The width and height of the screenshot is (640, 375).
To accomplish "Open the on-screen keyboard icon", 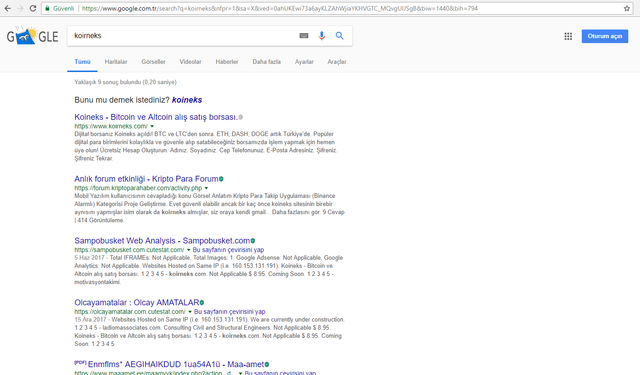I will 304,36.
